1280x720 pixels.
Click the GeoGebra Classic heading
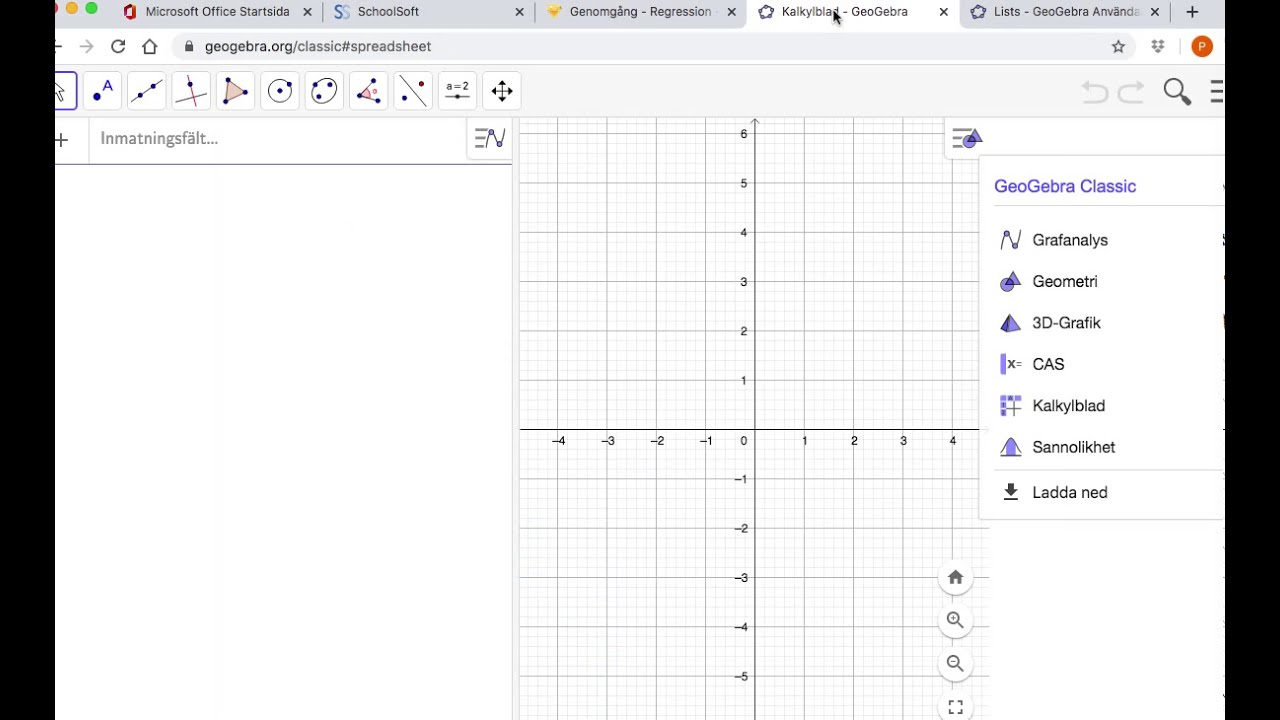pyautogui.click(x=1065, y=186)
